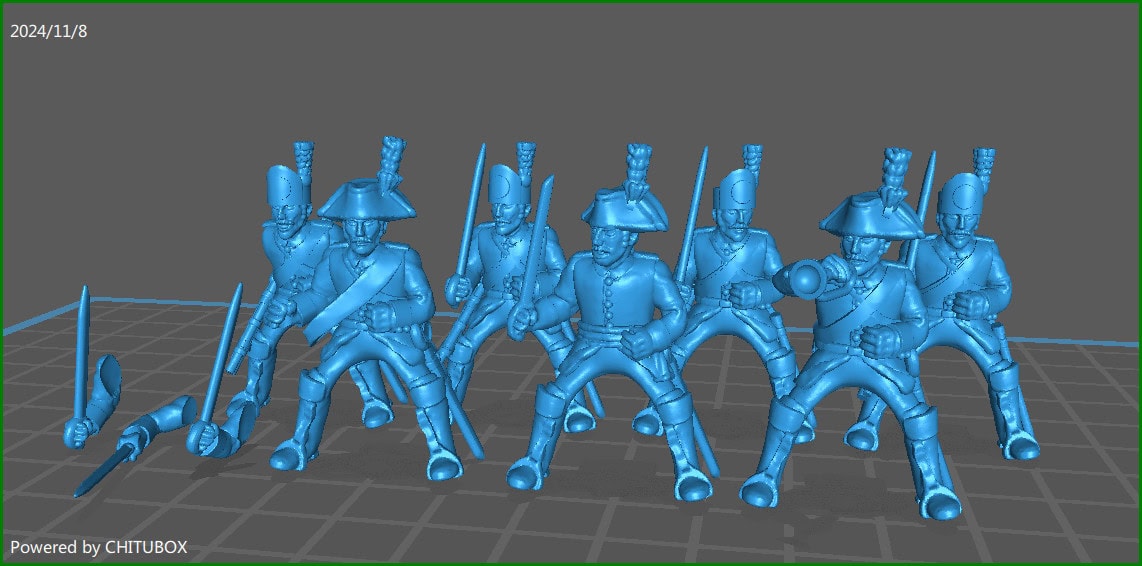Click the front-left officer's bicorne hat
Viewport: 1142px width, 566px height.
point(365,201)
